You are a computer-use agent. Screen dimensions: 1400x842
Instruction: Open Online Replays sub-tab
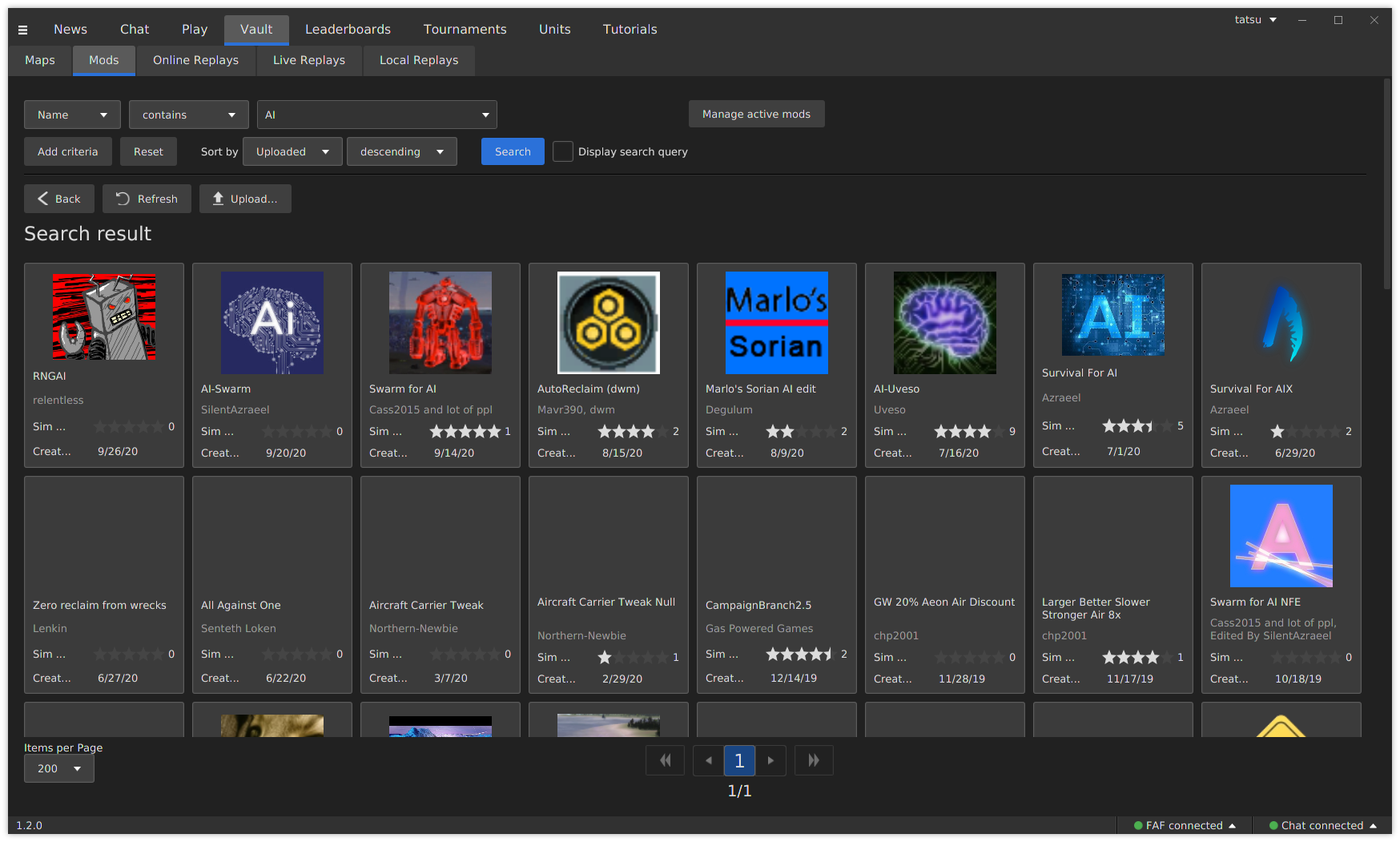(196, 60)
